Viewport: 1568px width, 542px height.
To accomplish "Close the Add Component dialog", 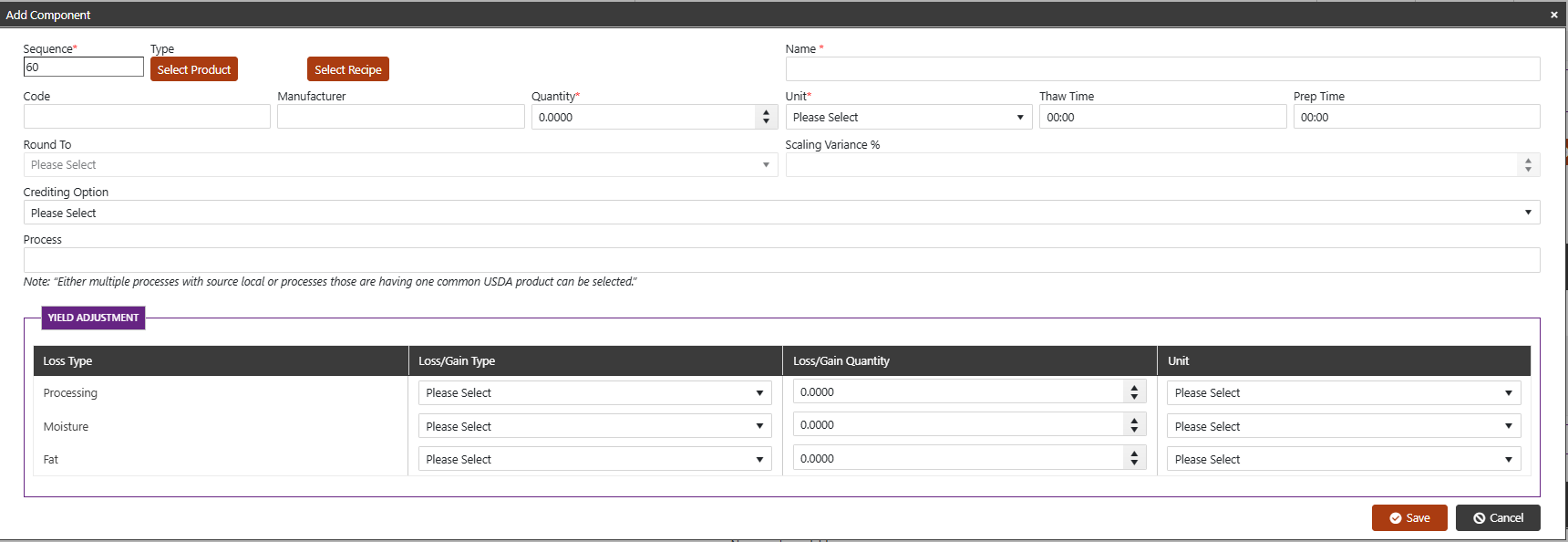I will coord(1553,15).
